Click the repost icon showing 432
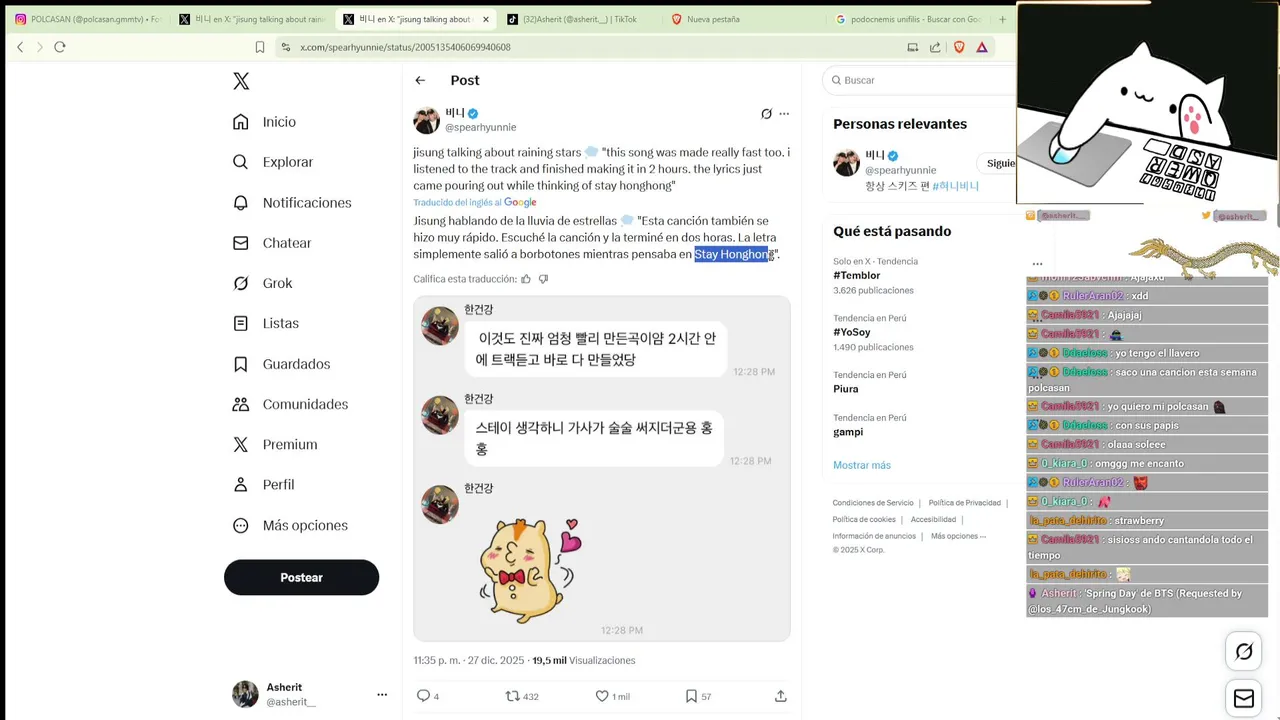The image size is (1280, 720). click(x=512, y=696)
